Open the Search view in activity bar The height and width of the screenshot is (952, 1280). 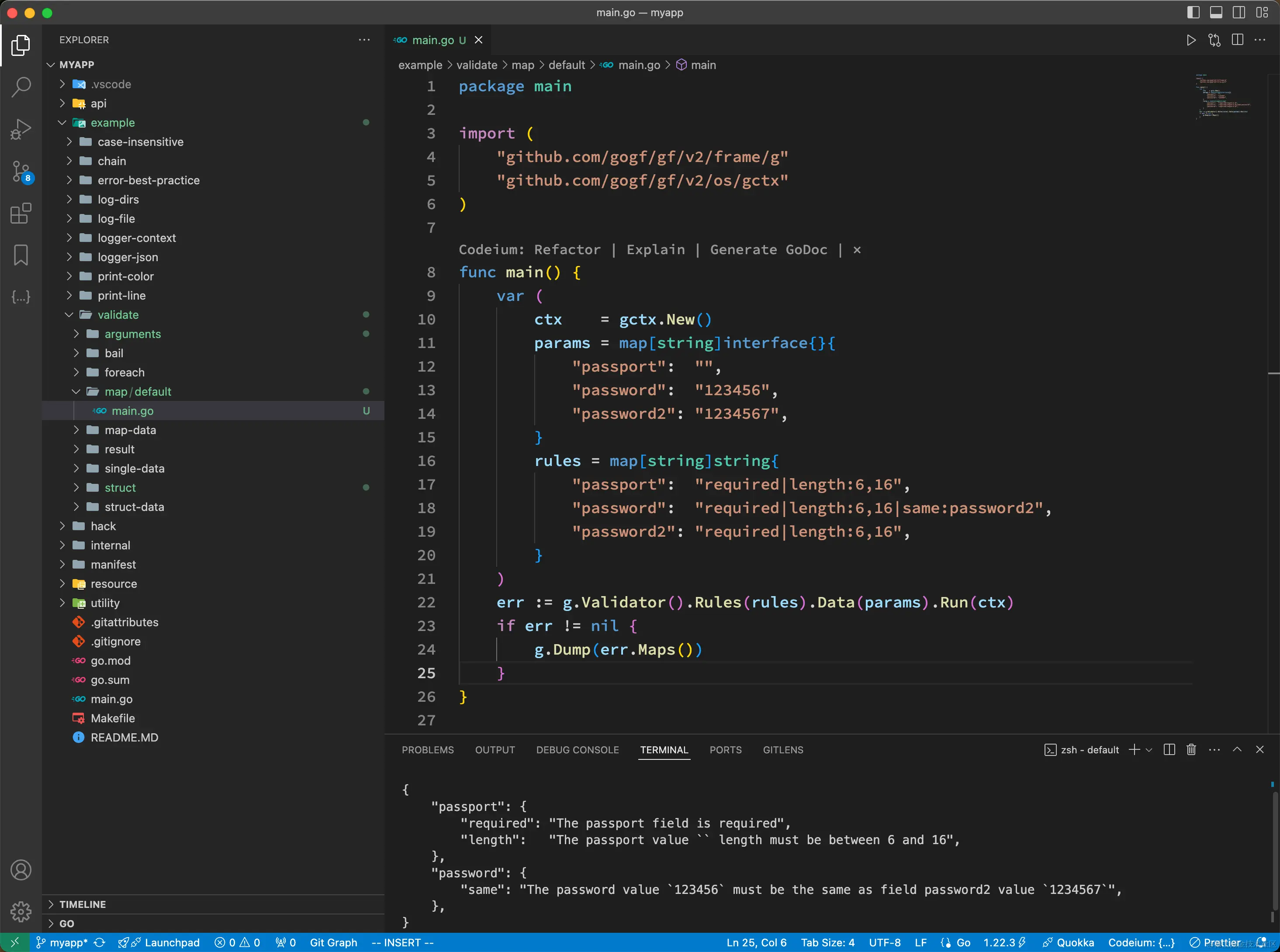click(21, 87)
